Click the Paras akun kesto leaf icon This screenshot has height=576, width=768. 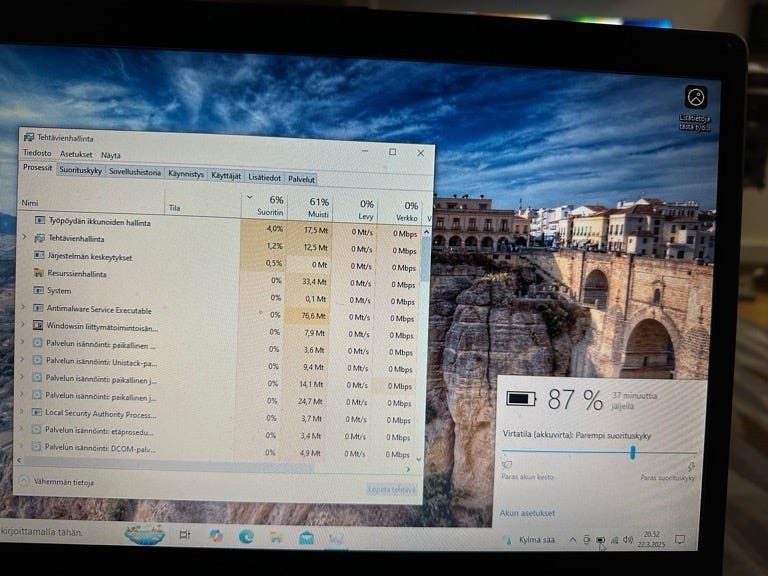pos(507,464)
